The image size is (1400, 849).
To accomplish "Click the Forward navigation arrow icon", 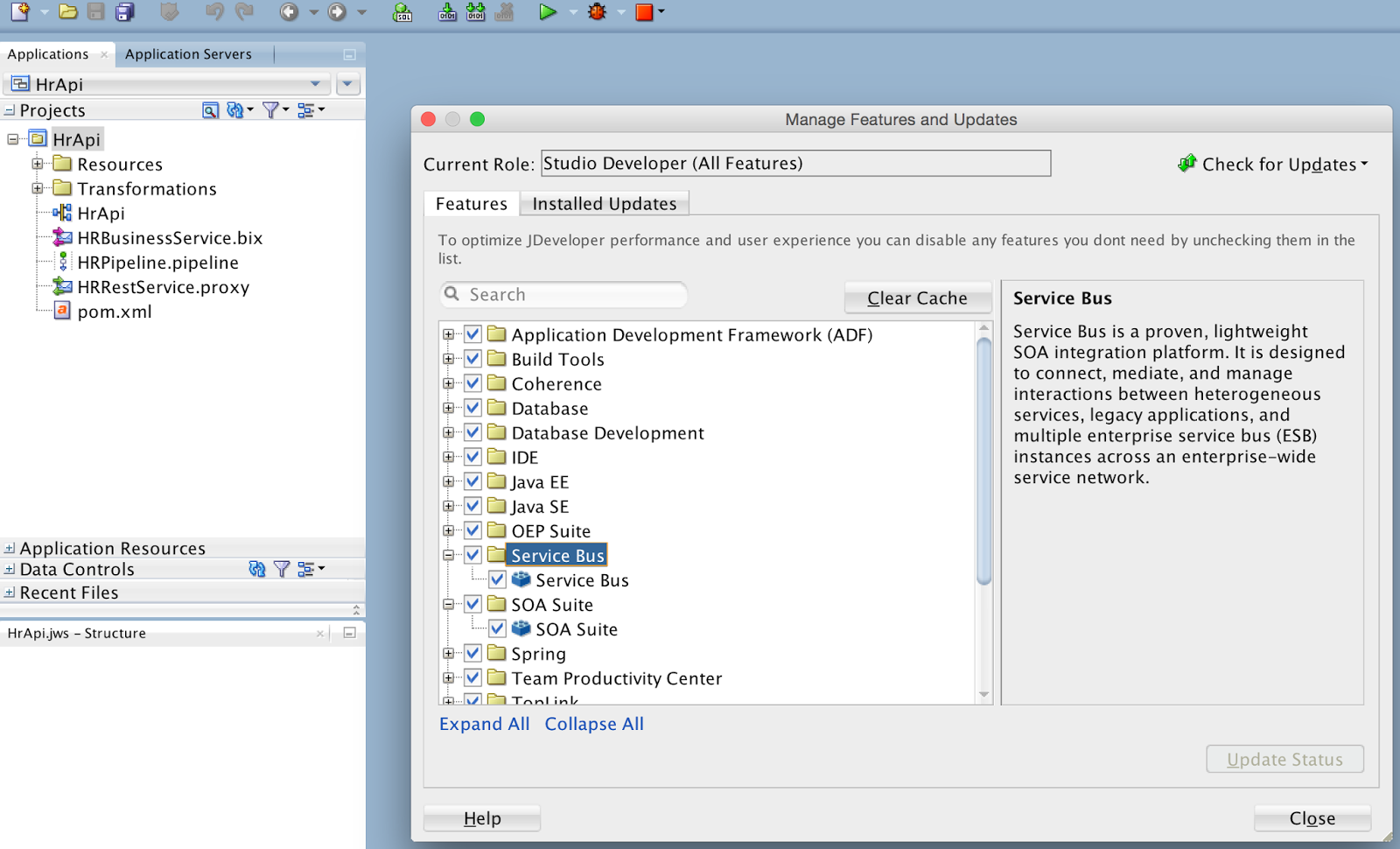I will (x=337, y=11).
